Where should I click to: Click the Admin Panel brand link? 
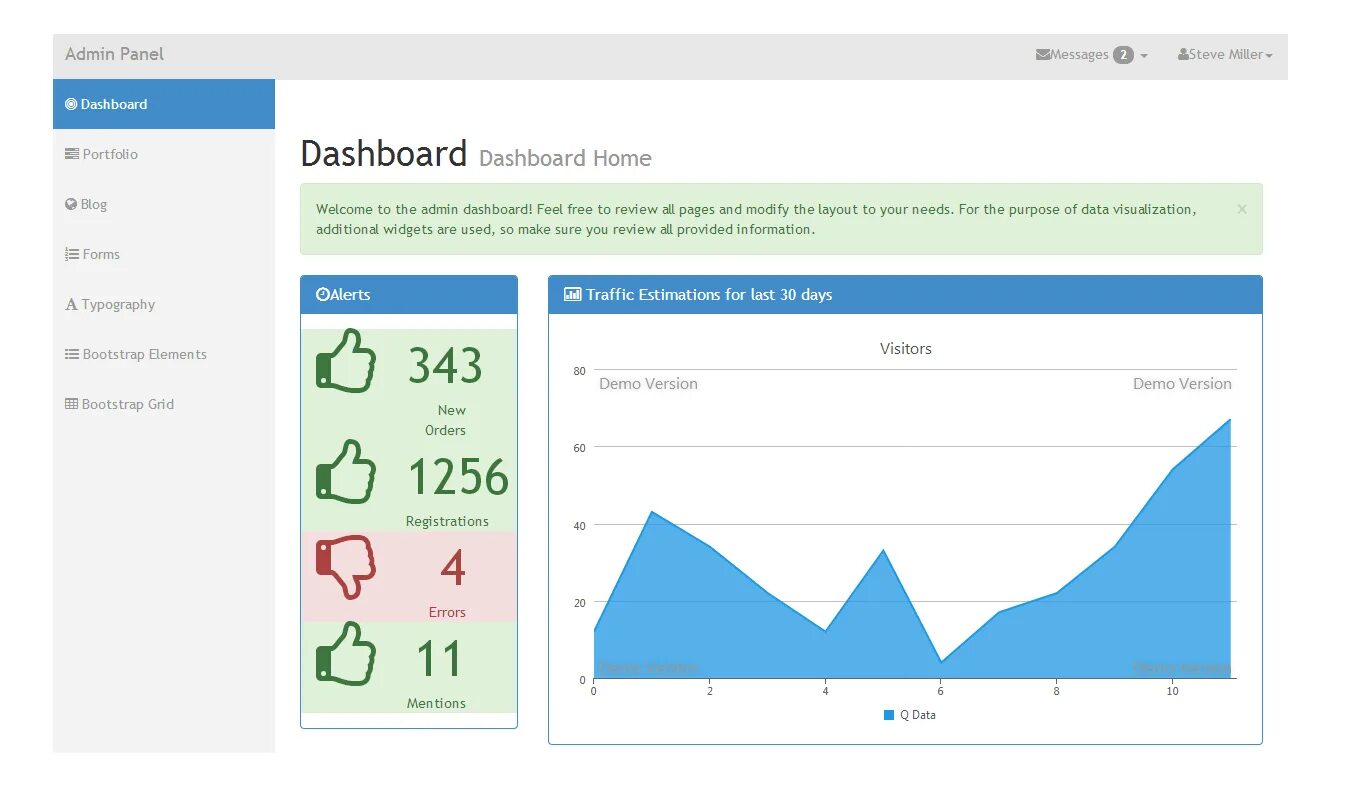tap(114, 54)
